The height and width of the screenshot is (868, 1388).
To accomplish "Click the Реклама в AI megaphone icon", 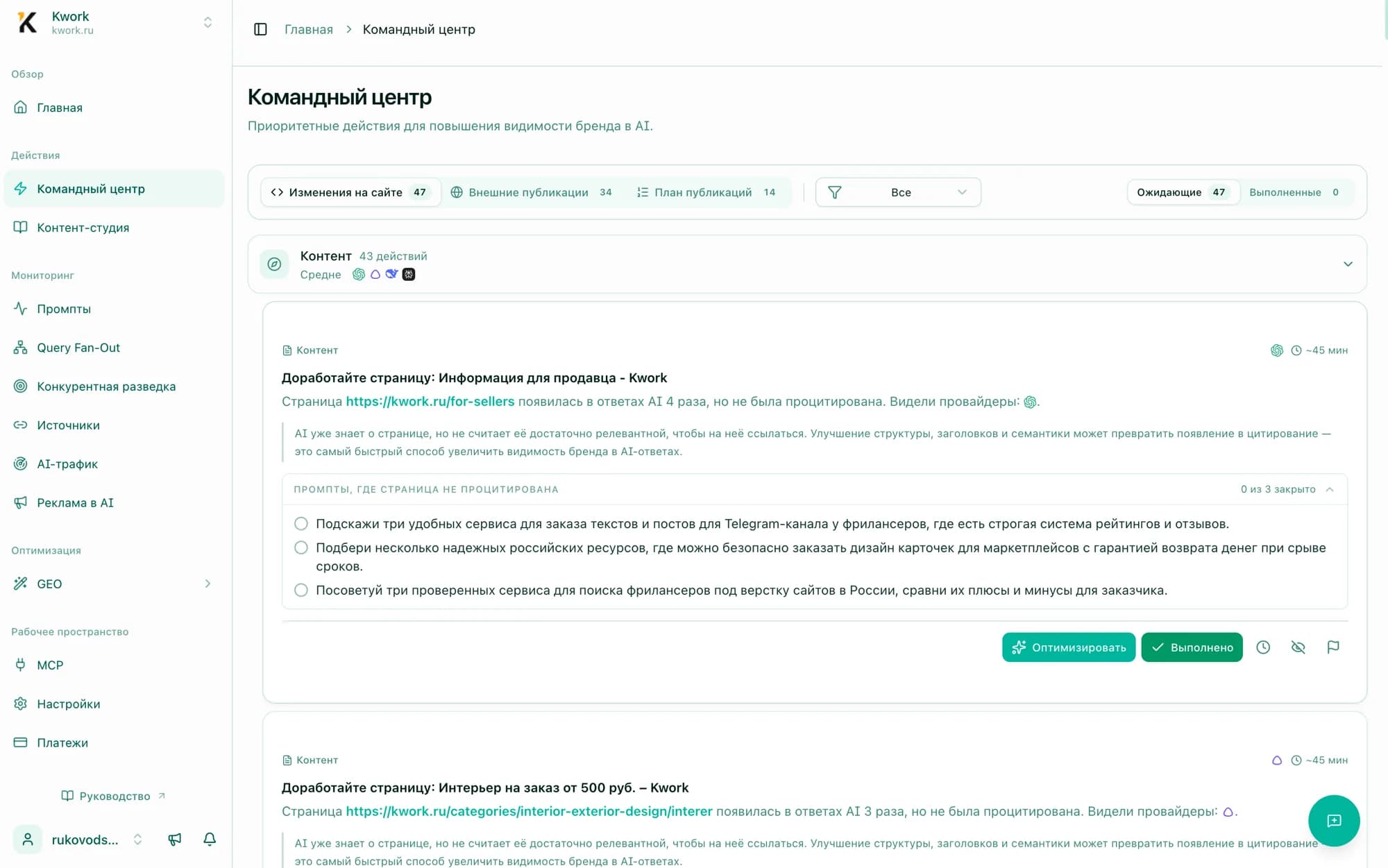I will 21,503.
